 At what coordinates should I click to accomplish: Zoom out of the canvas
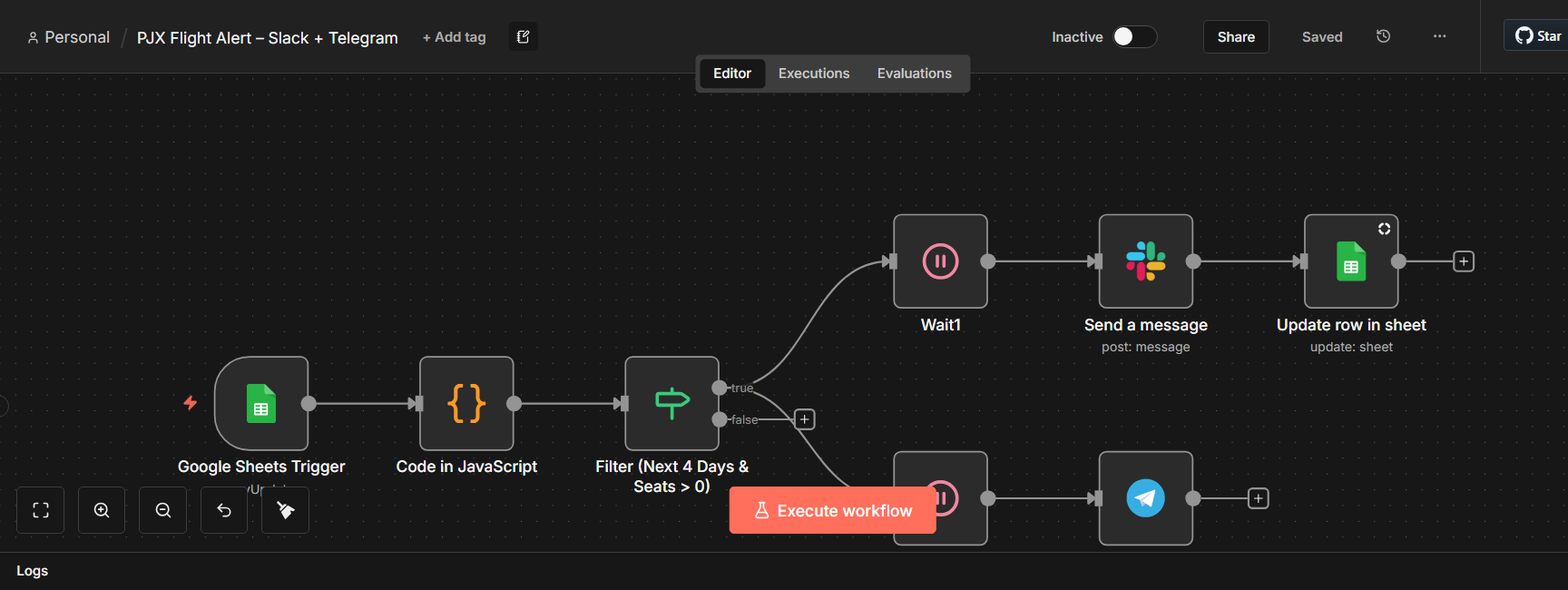[x=162, y=510]
